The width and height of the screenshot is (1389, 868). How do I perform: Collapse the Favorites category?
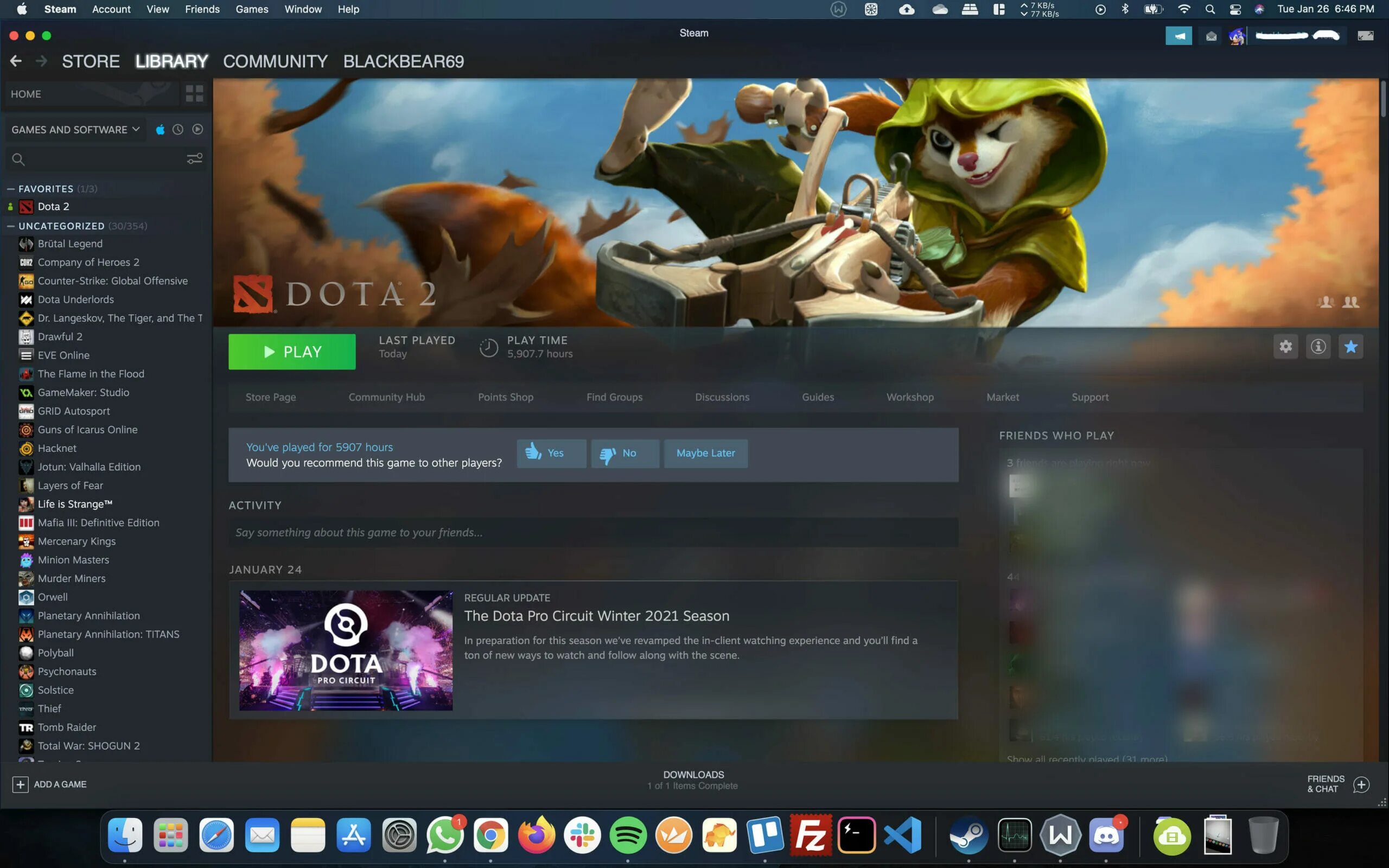tap(10, 189)
